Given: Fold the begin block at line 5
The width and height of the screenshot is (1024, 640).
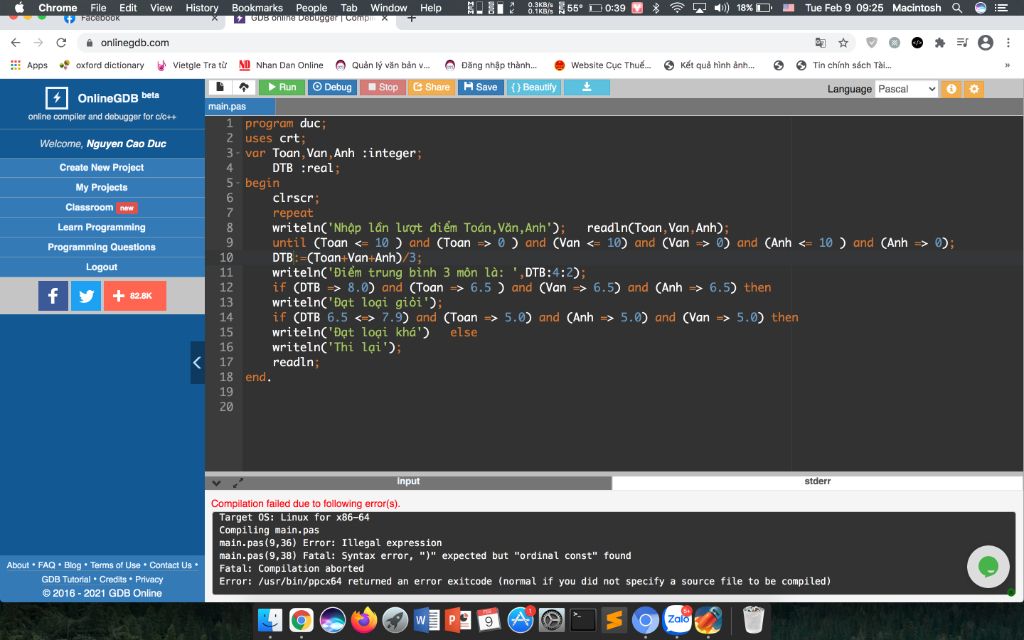Looking at the screenshot, I should 238,184.
